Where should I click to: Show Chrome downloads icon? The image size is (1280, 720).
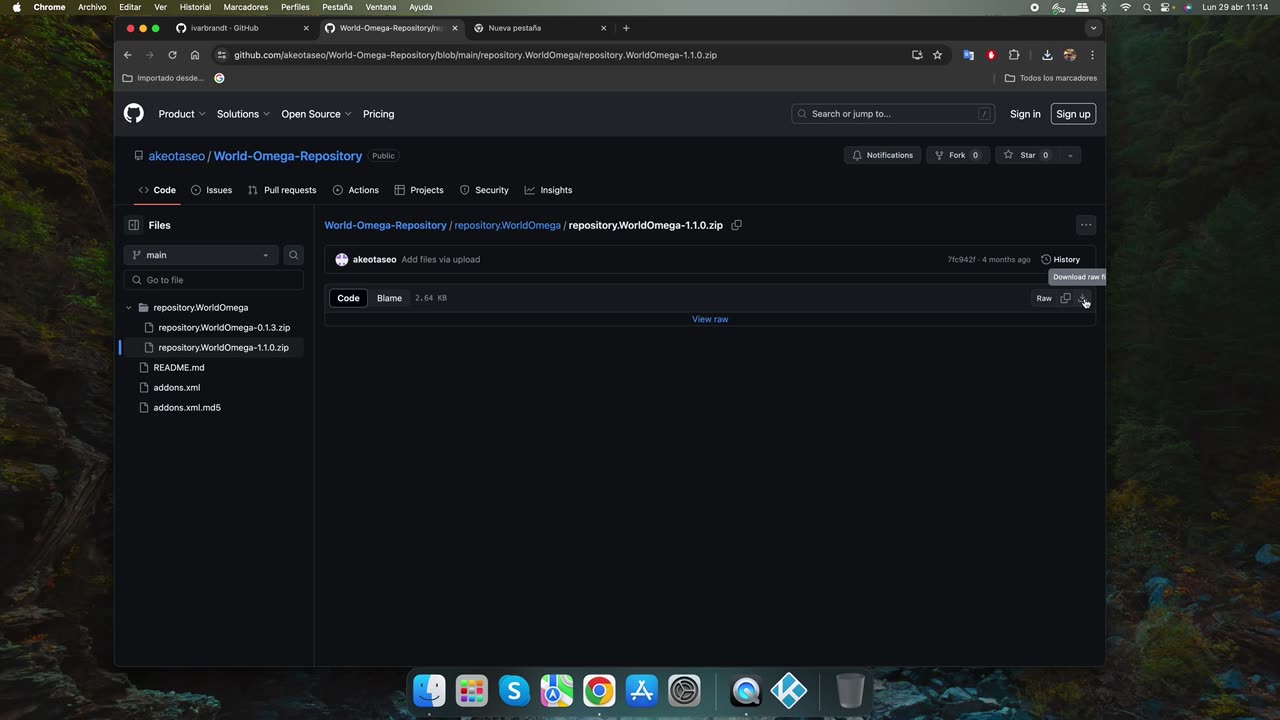1047,55
